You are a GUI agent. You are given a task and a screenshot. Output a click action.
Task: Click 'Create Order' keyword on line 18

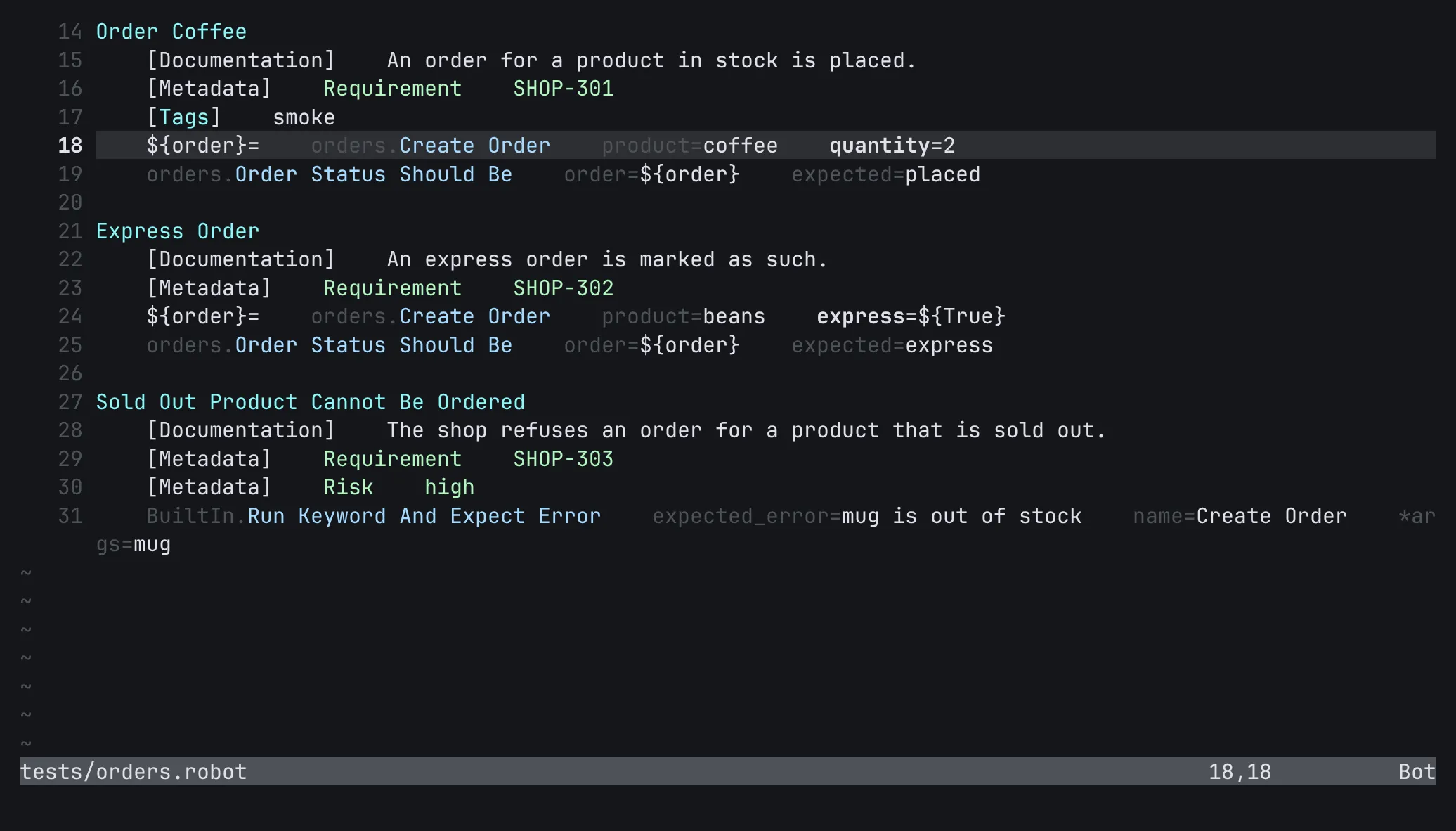pyautogui.click(x=474, y=146)
